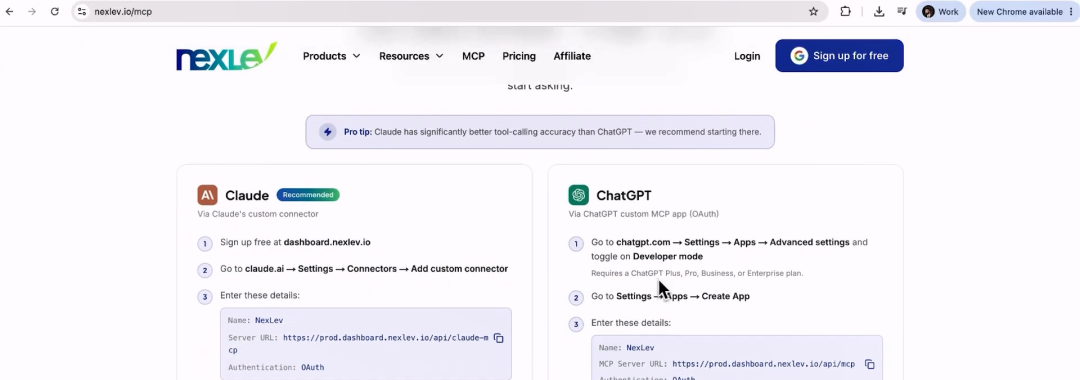Open the dashboard.nexlev.io link

coord(327,242)
